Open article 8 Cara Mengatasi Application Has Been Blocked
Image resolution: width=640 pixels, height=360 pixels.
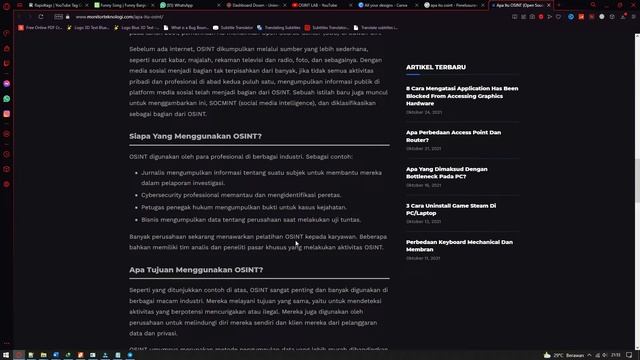[462, 96]
